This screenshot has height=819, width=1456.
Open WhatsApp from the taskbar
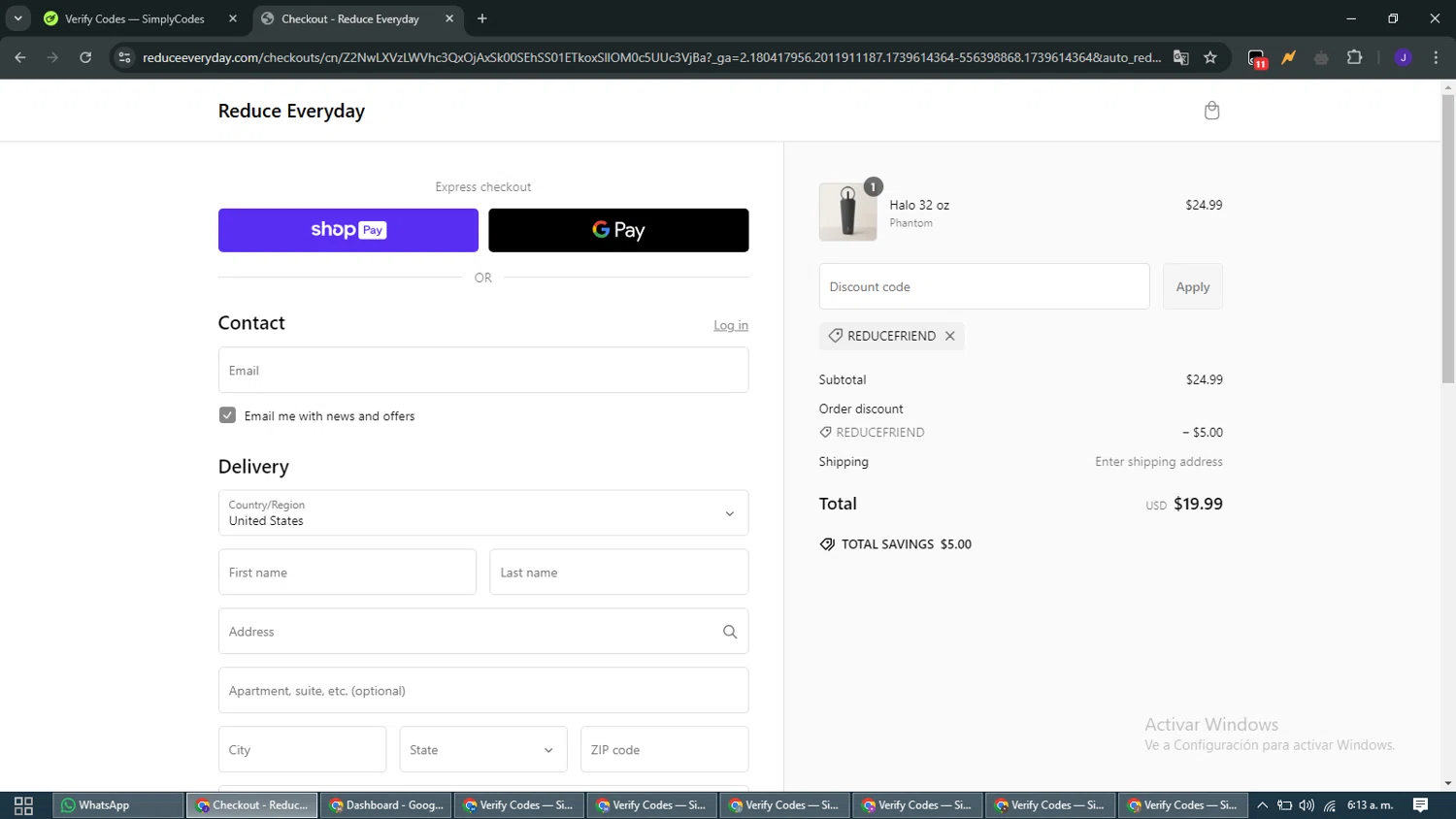(118, 805)
